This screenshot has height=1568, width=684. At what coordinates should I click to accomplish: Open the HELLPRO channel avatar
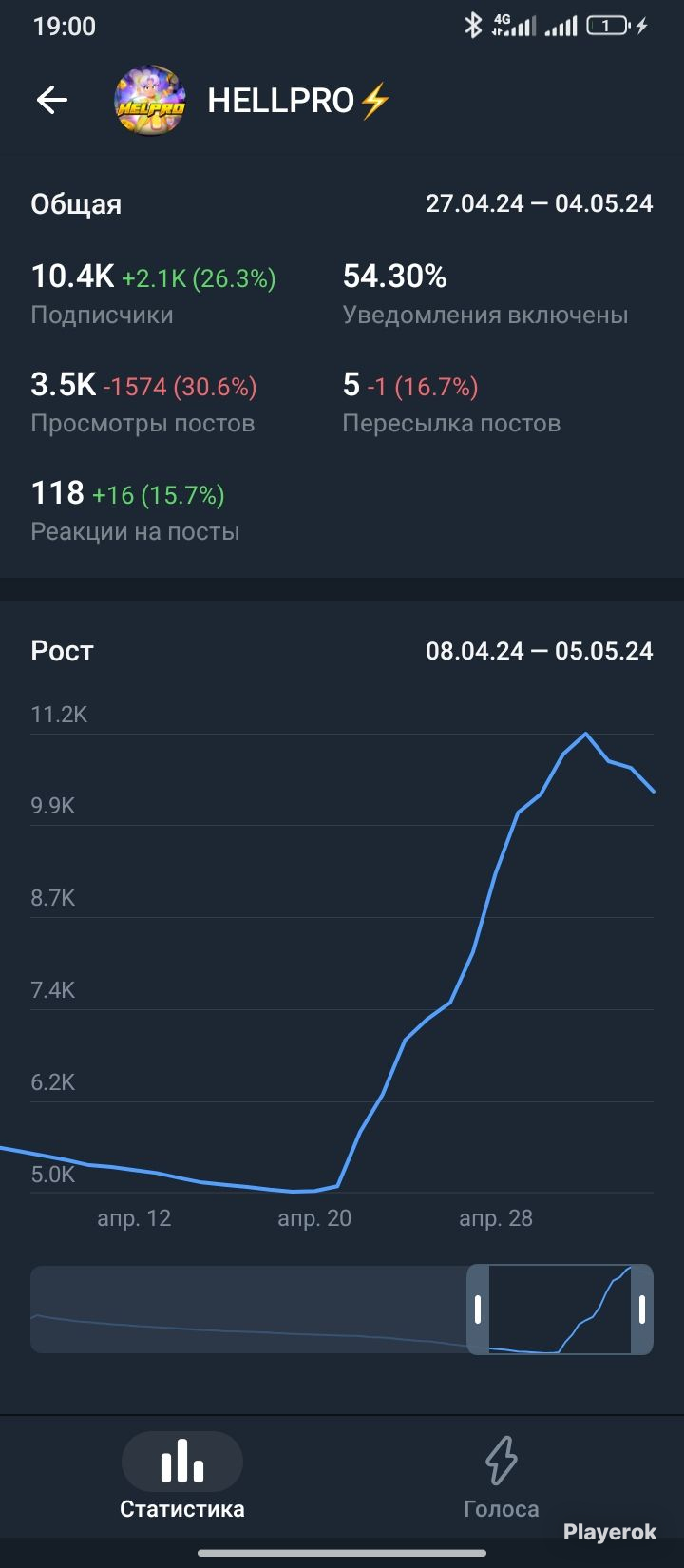(149, 100)
